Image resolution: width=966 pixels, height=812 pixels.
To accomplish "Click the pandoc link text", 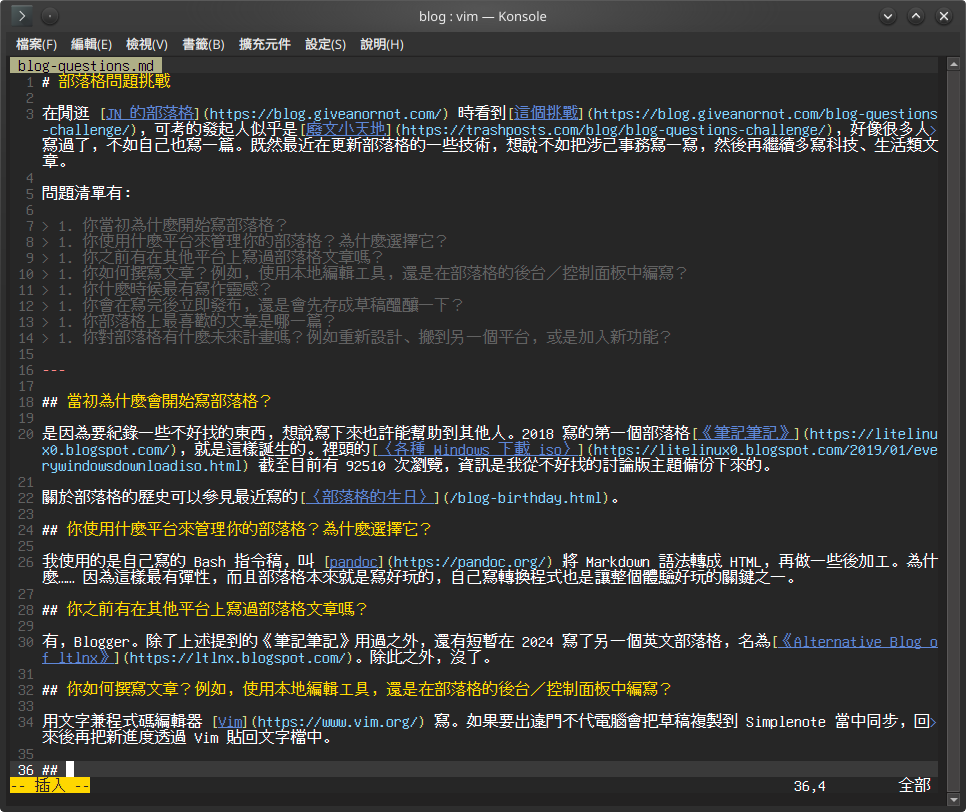I will point(354,561).
